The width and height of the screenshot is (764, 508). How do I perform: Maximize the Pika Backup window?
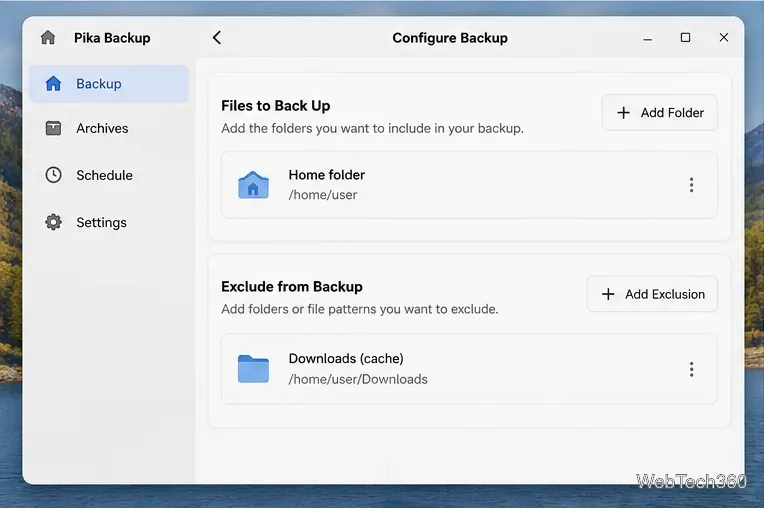click(685, 38)
